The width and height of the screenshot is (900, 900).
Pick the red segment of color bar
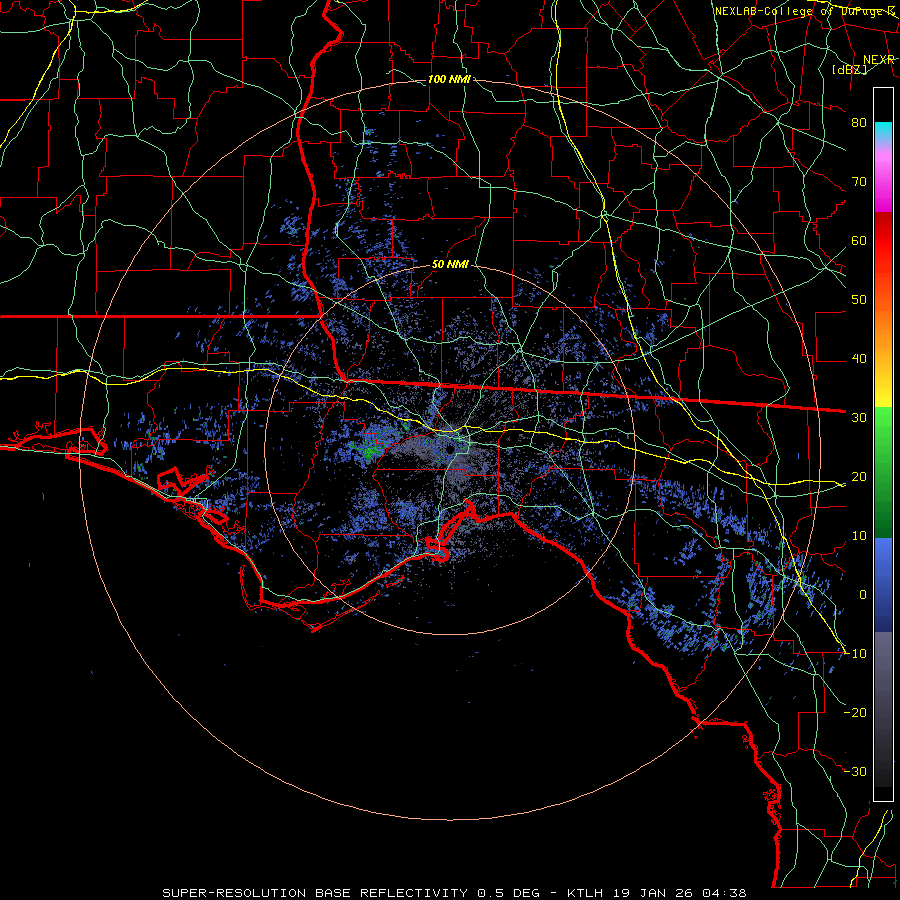click(x=883, y=241)
